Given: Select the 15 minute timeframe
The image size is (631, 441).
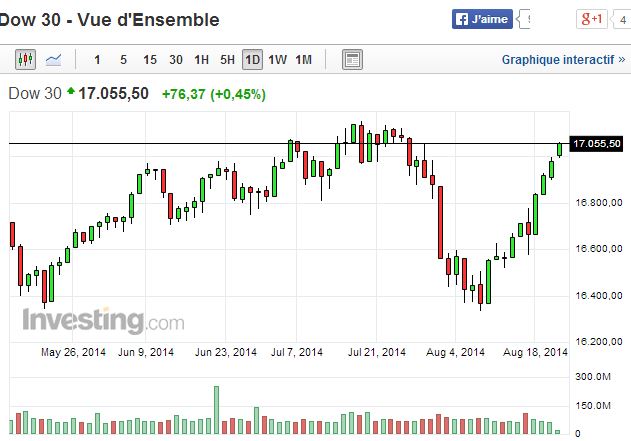Looking at the screenshot, I should 150,60.
